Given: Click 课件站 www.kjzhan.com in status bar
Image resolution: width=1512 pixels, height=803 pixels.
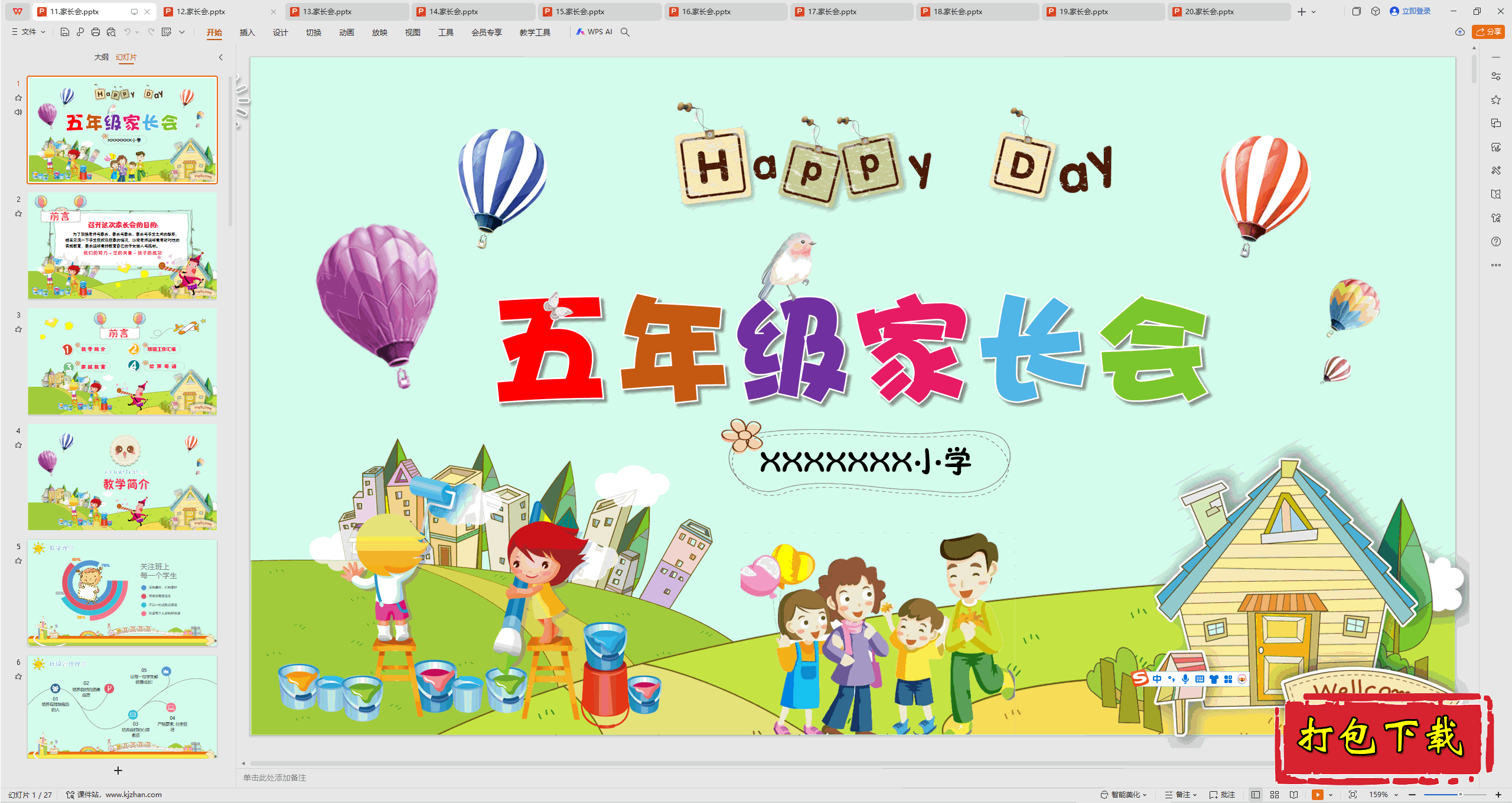Looking at the screenshot, I should pyautogui.click(x=114, y=795).
